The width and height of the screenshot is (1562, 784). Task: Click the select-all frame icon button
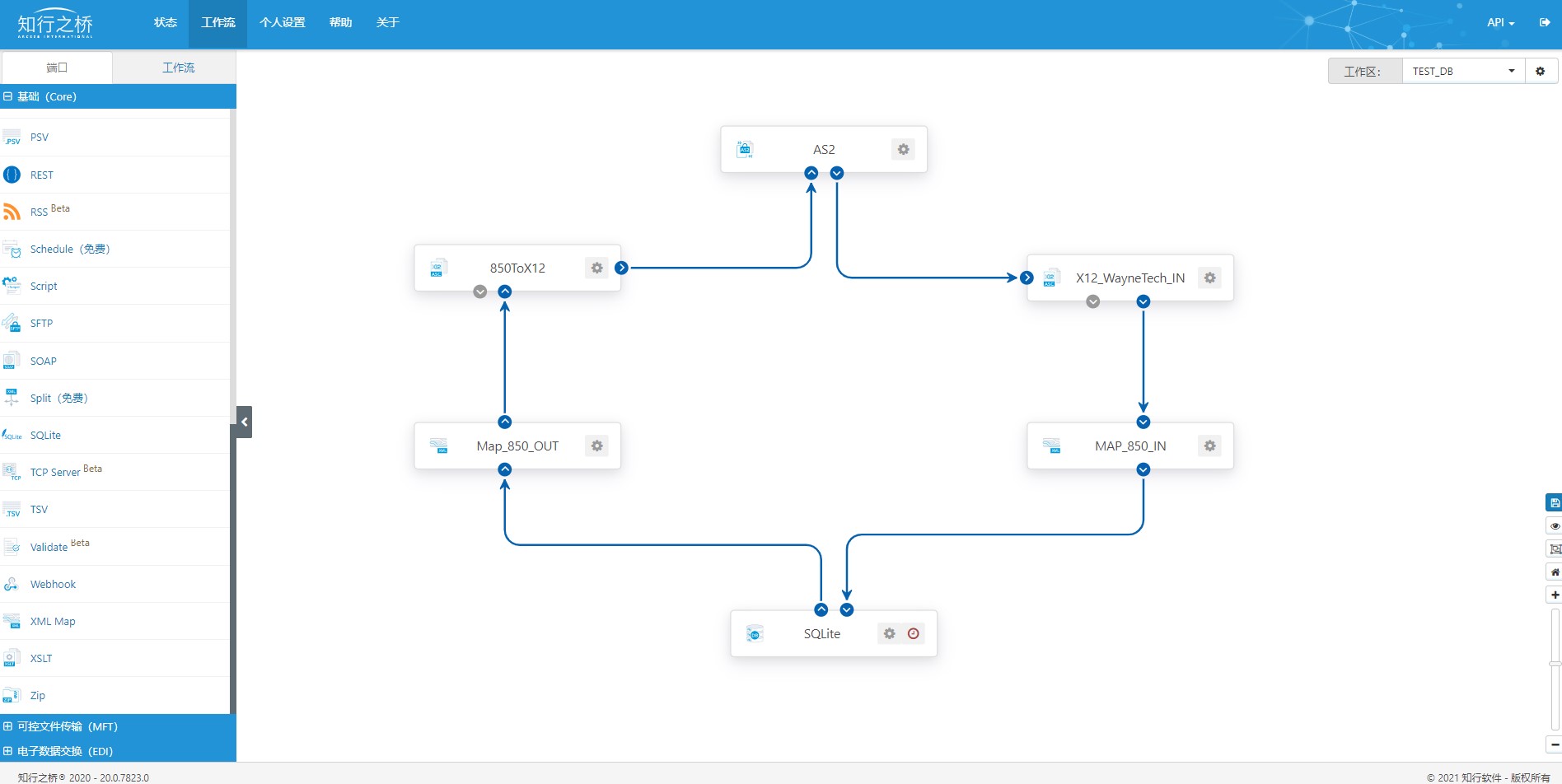coord(1554,548)
